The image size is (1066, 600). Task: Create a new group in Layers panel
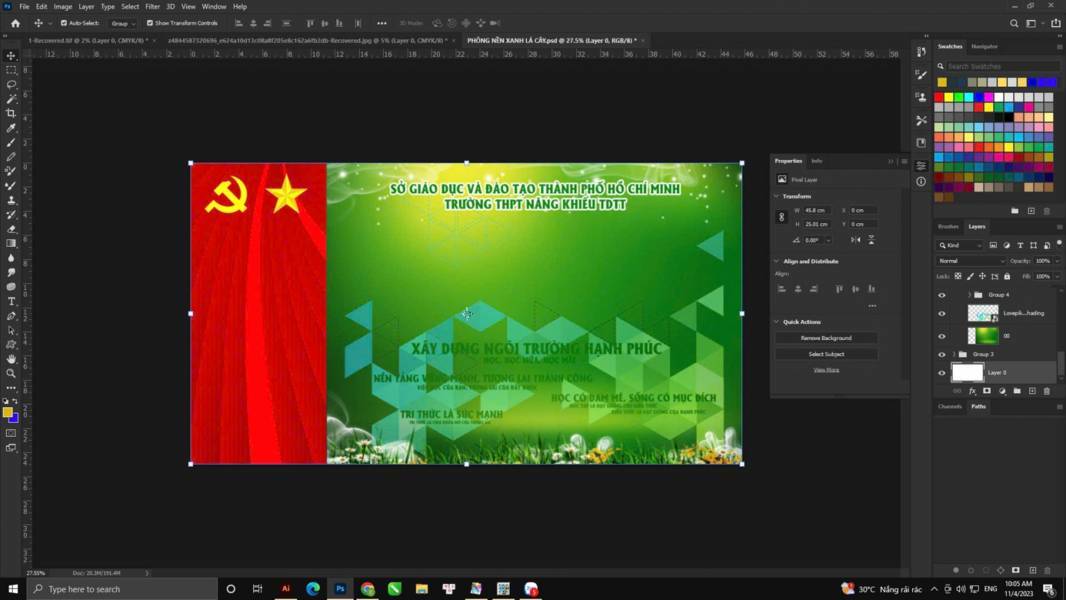coord(1017,391)
